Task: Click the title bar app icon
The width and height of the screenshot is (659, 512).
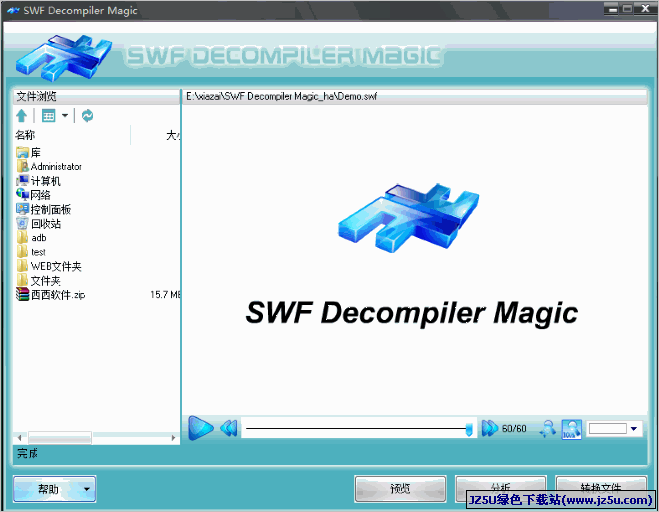Action: (13, 10)
